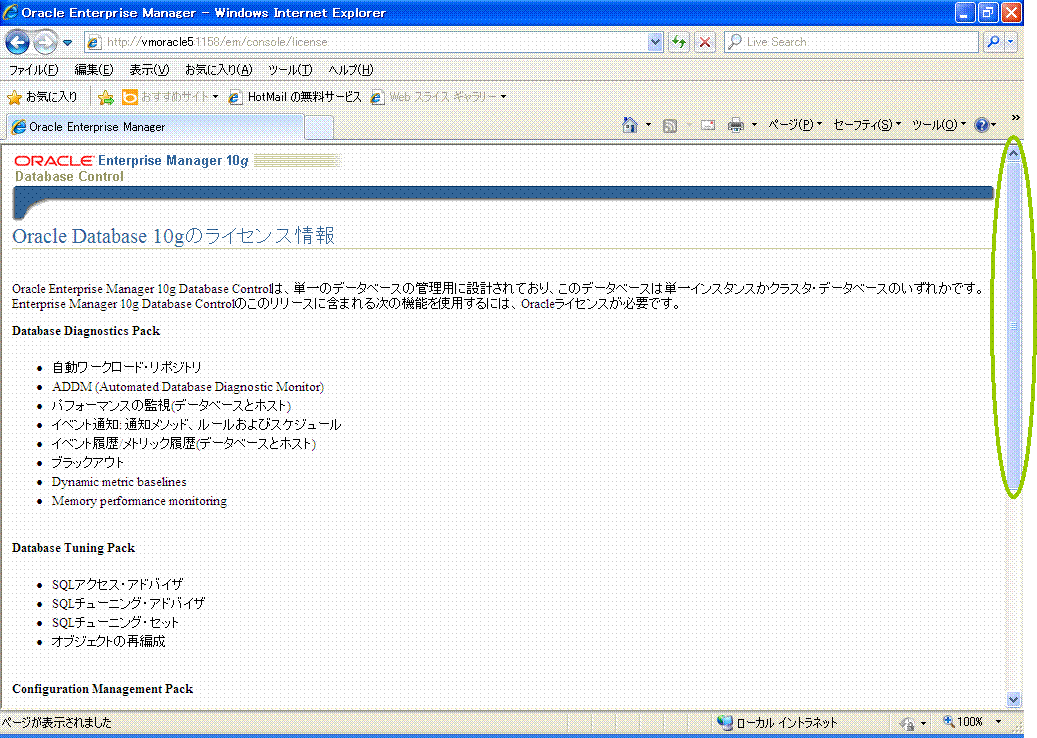The image size is (1037, 738).
Task: Click the ローカル イントラネット zone icon
Action: (x=726, y=723)
